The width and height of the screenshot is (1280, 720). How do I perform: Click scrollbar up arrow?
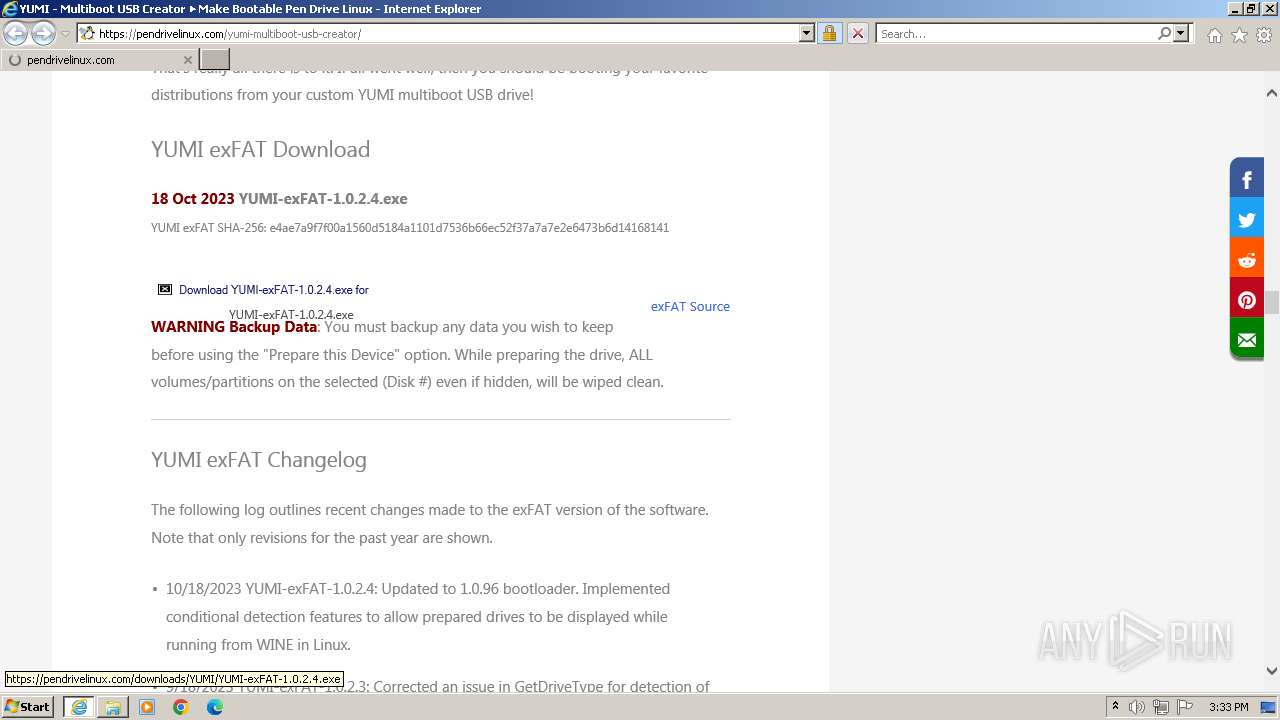coord(1271,93)
